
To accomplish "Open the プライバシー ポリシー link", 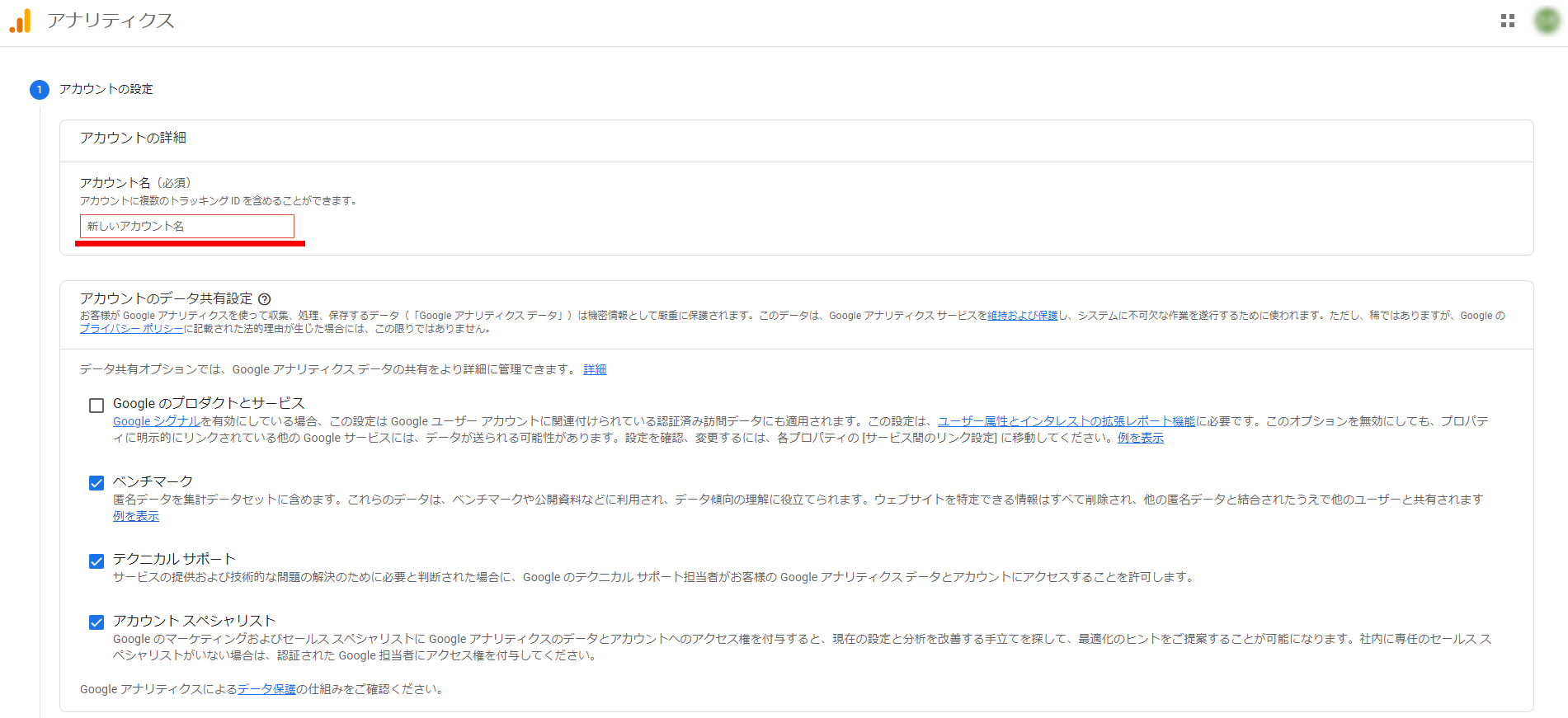I will coord(132,329).
